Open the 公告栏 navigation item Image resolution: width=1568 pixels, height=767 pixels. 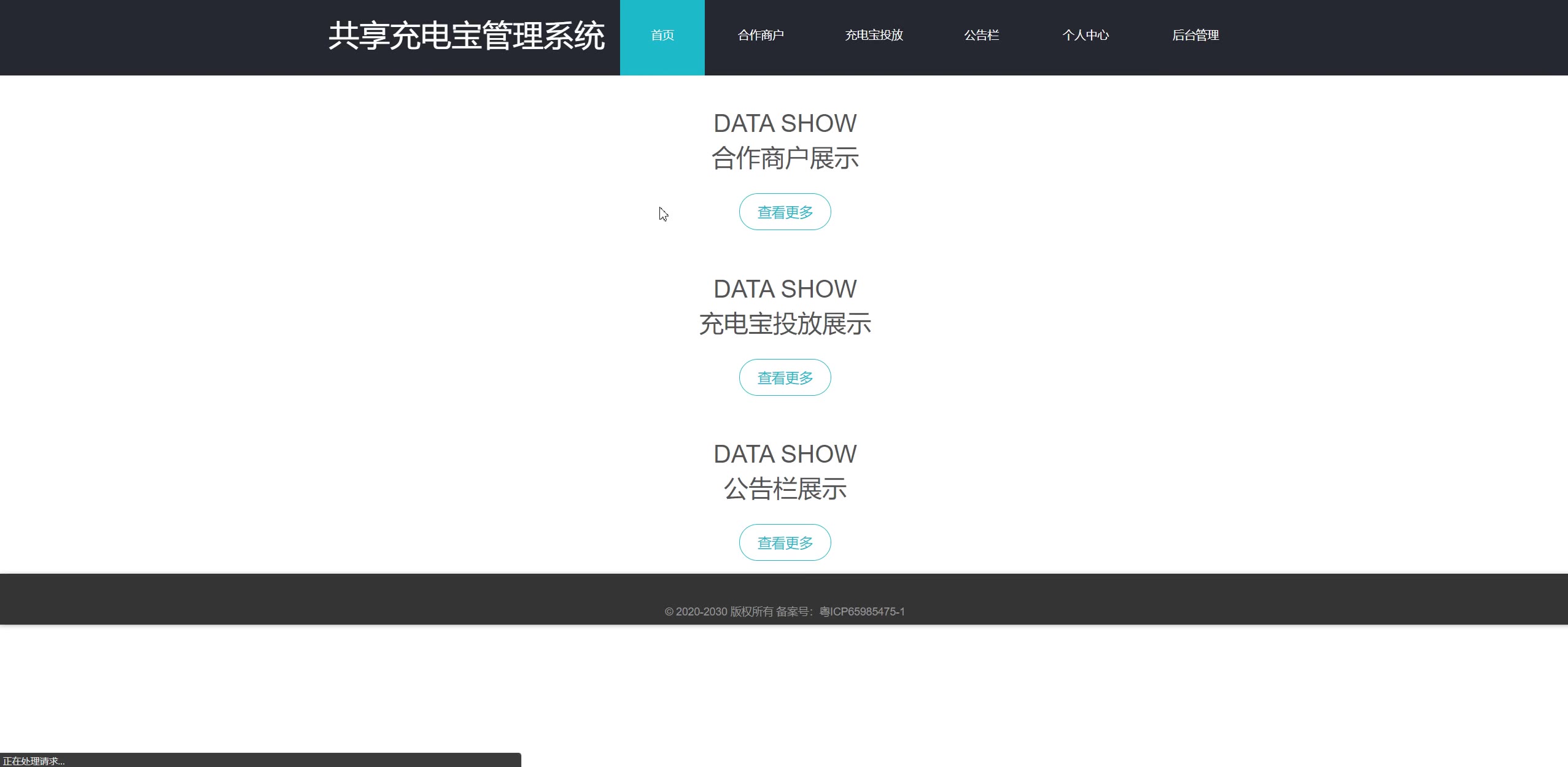point(981,36)
